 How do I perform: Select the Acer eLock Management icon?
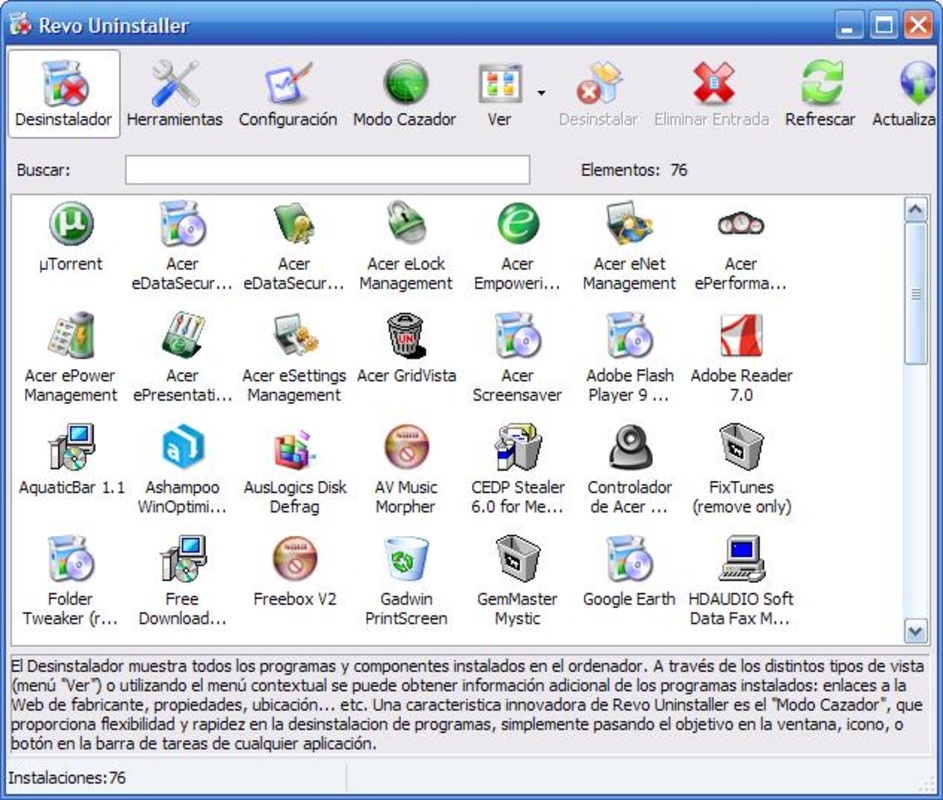click(x=406, y=223)
